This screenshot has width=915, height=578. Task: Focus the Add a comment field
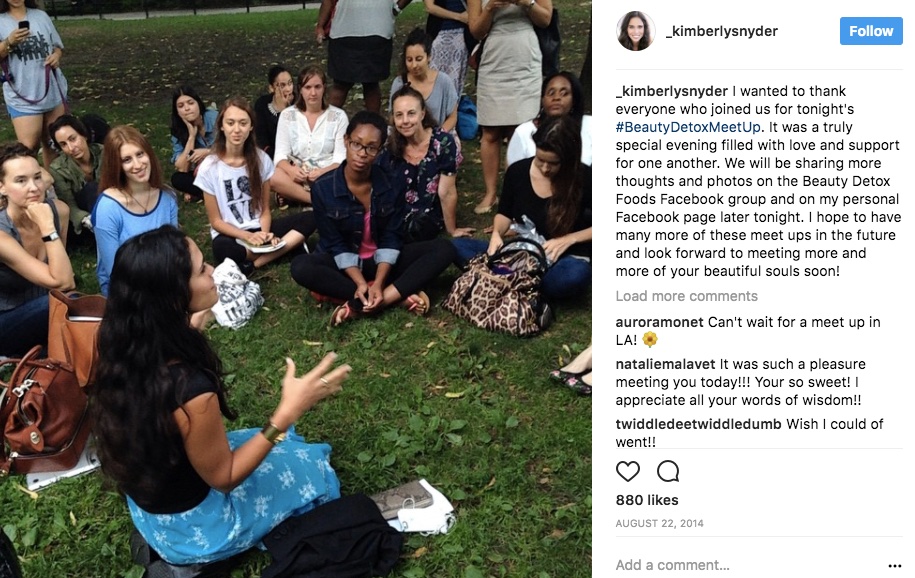click(750, 565)
